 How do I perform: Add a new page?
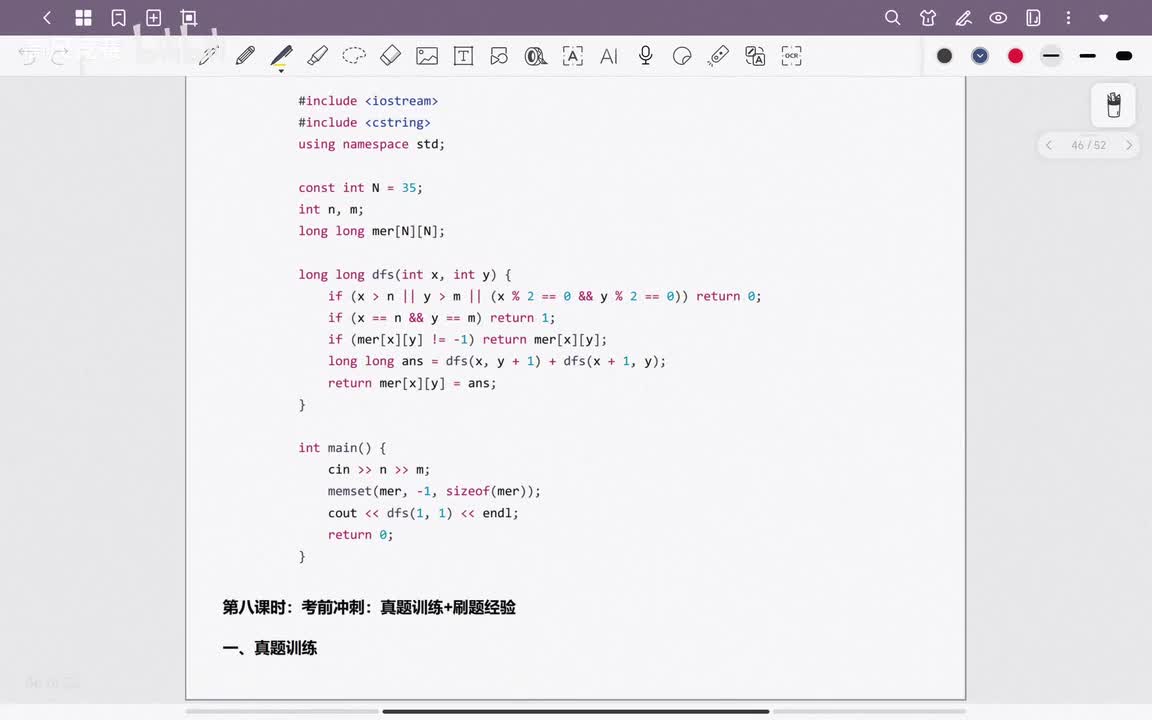pyautogui.click(x=154, y=18)
